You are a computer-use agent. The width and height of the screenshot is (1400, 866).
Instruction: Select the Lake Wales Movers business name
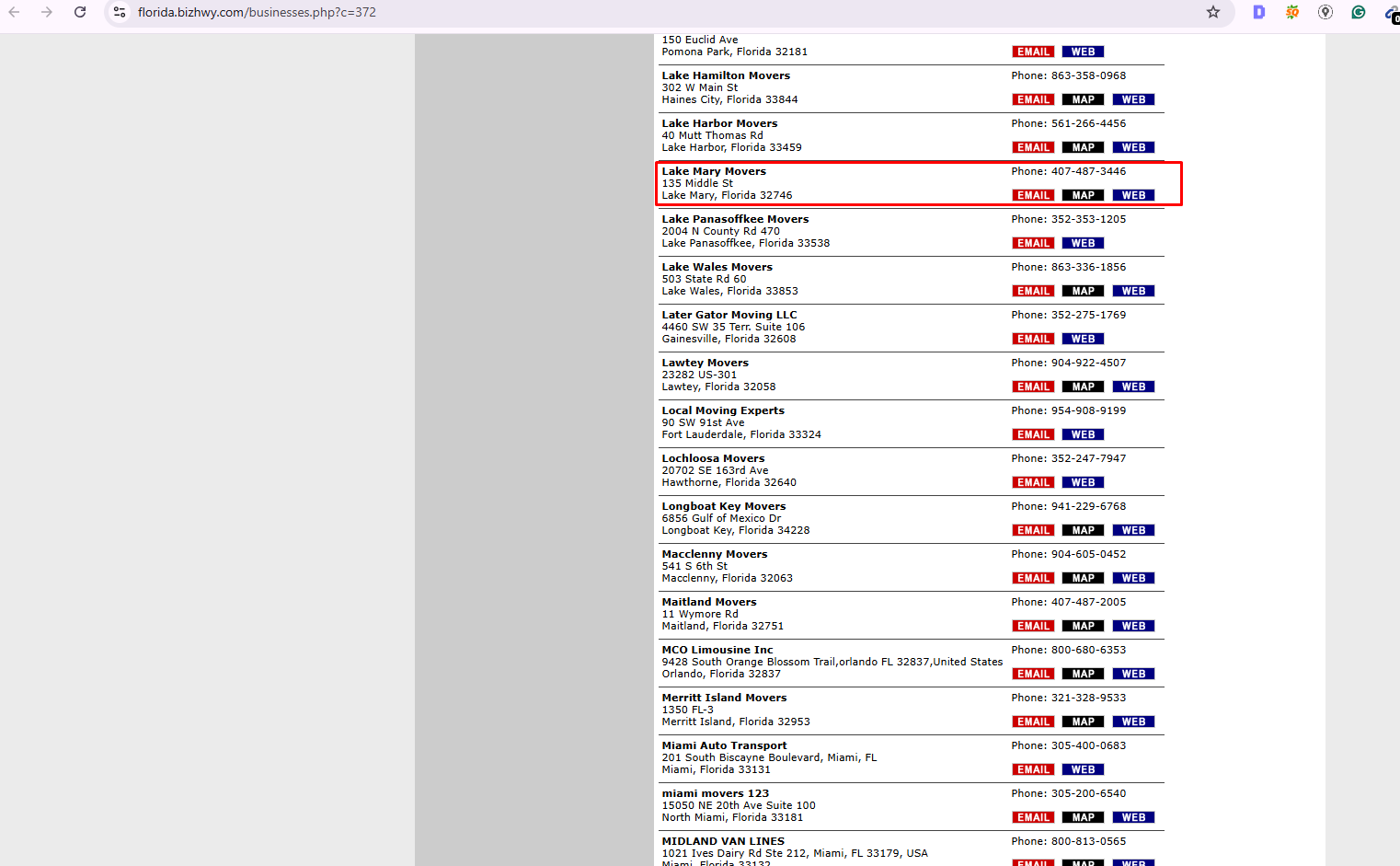(x=717, y=267)
